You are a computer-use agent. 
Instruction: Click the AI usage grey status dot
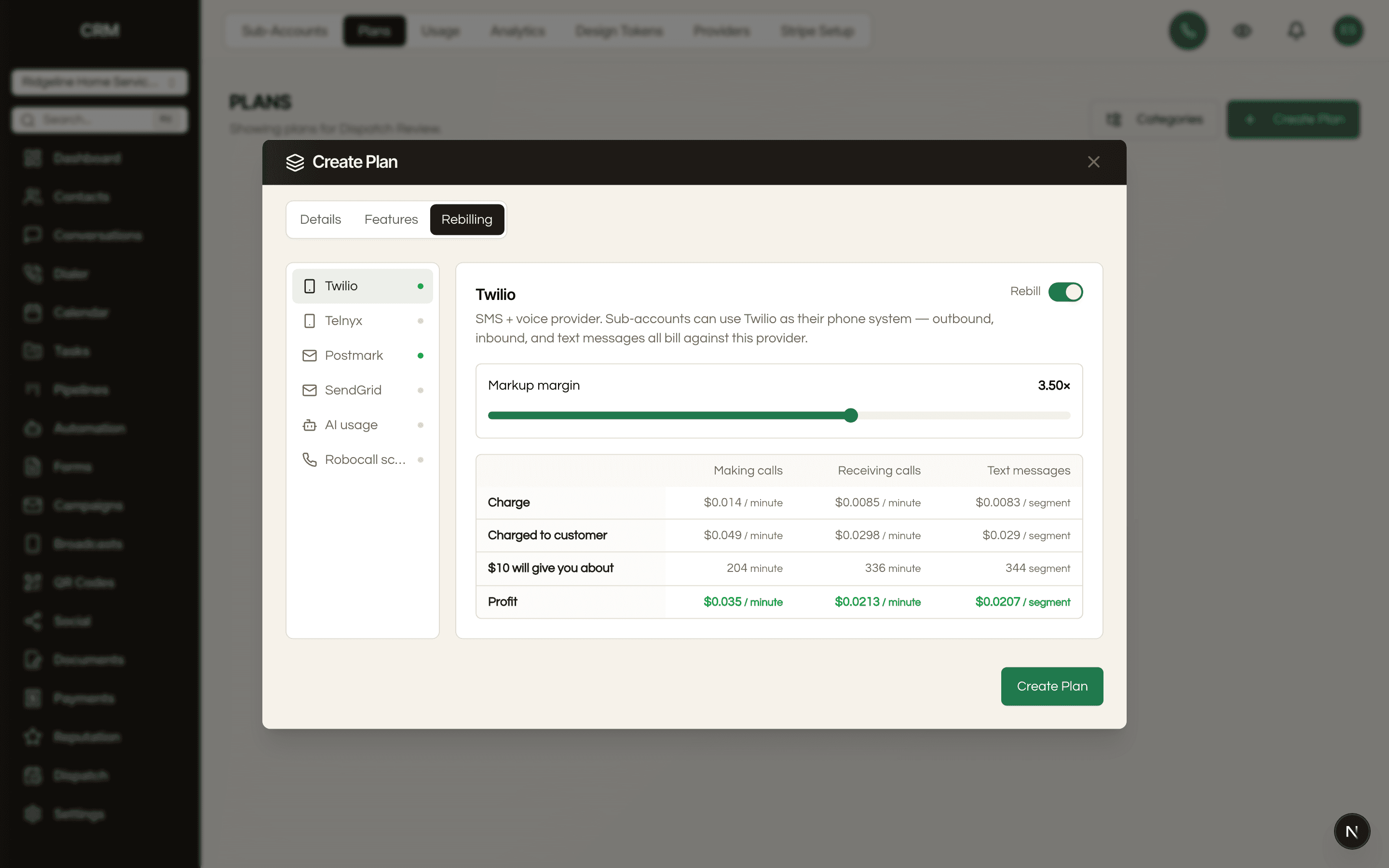tap(420, 425)
